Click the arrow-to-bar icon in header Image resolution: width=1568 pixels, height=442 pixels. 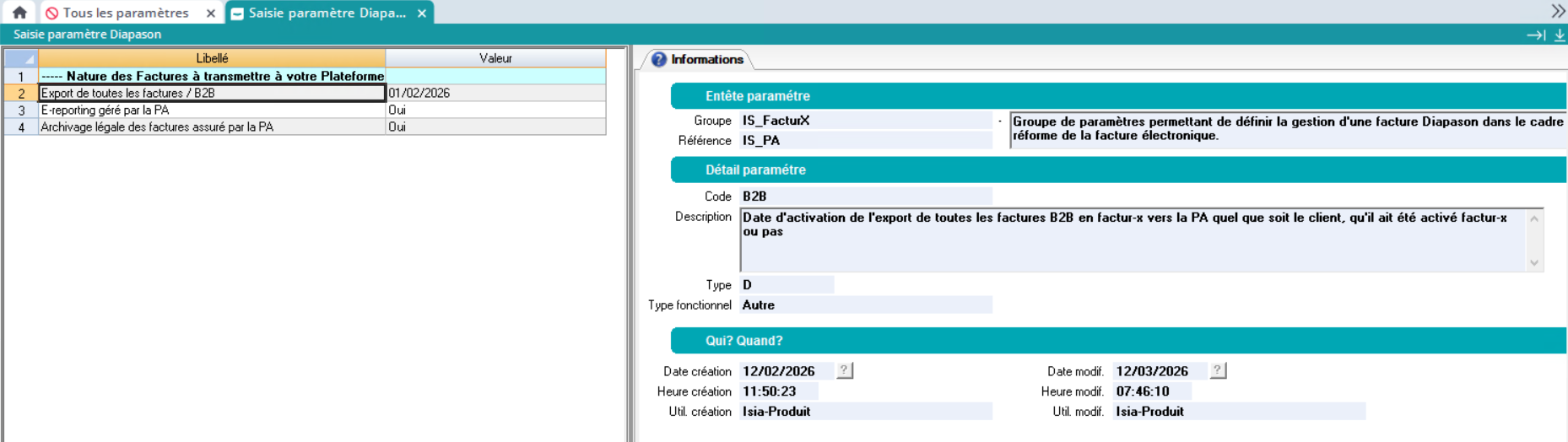point(1535,35)
